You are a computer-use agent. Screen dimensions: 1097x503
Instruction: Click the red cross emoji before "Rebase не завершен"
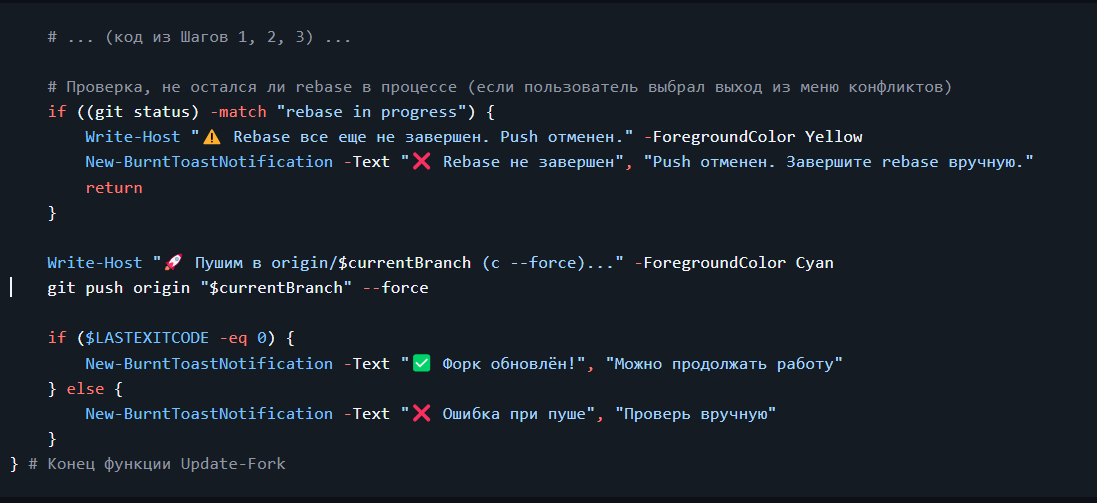[x=421, y=162]
